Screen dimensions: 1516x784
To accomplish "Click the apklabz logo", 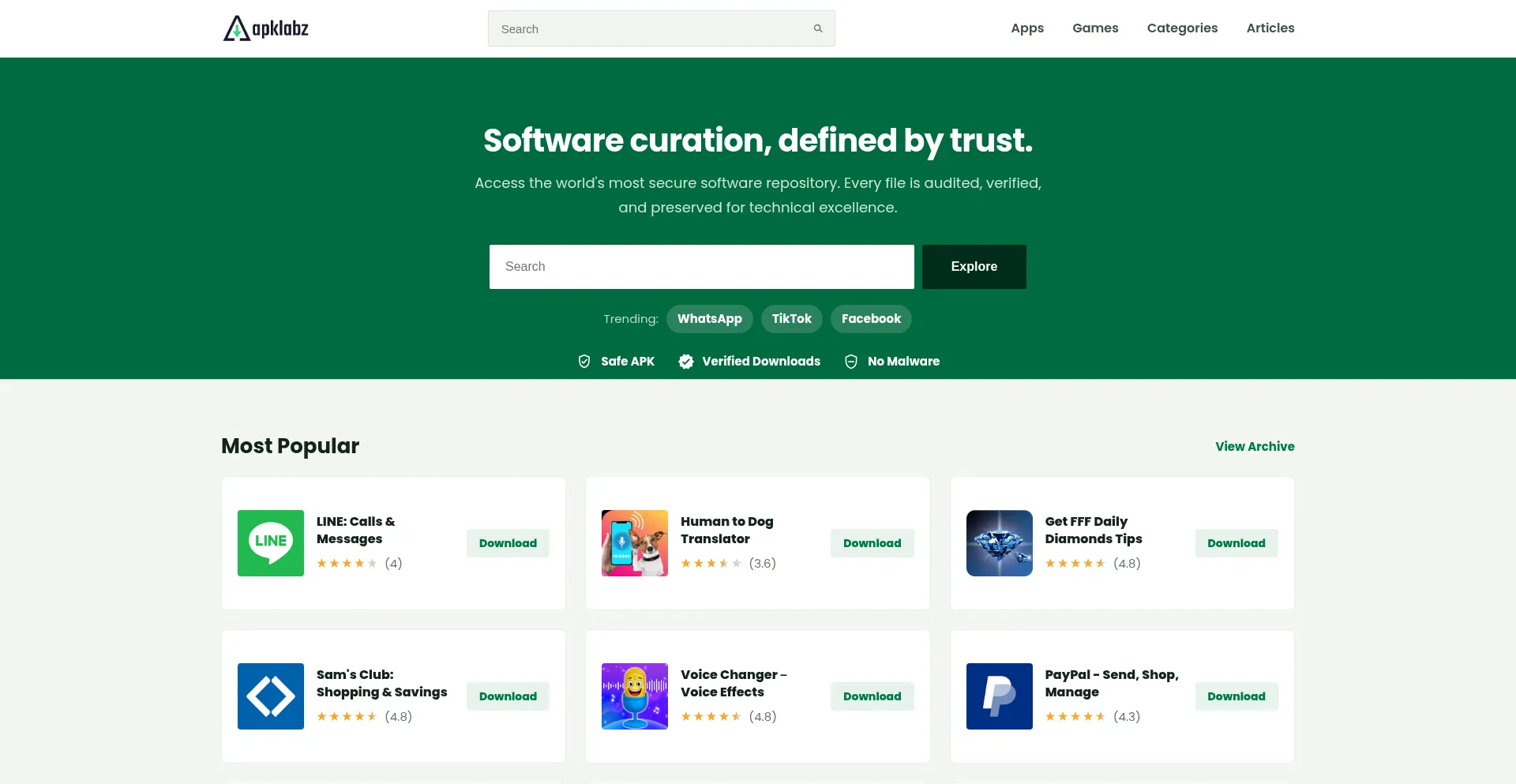I will click(x=265, y=28).
